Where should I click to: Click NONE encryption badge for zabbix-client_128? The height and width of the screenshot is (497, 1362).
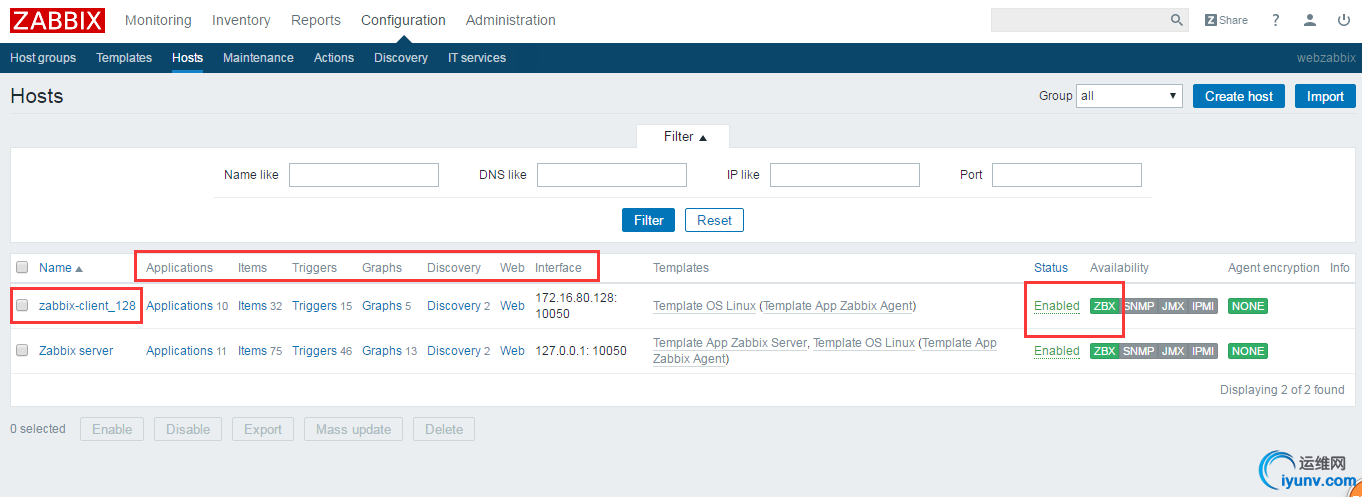(1248, 306)
